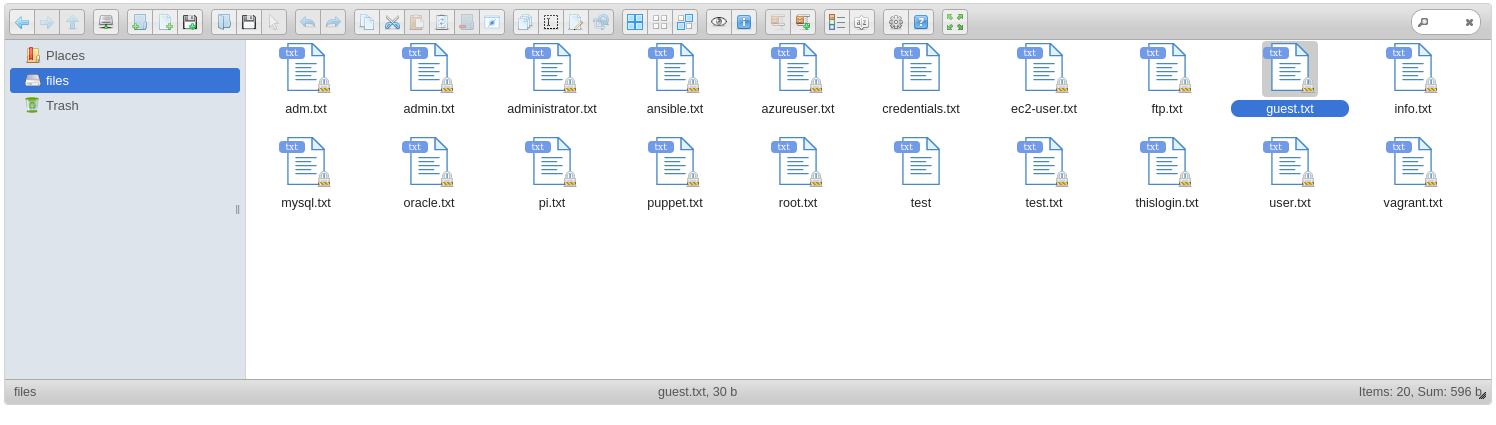Click the upload files floppy-plus icon
The width and height of the screenshot is (1496, 425).
pos(190,22)
